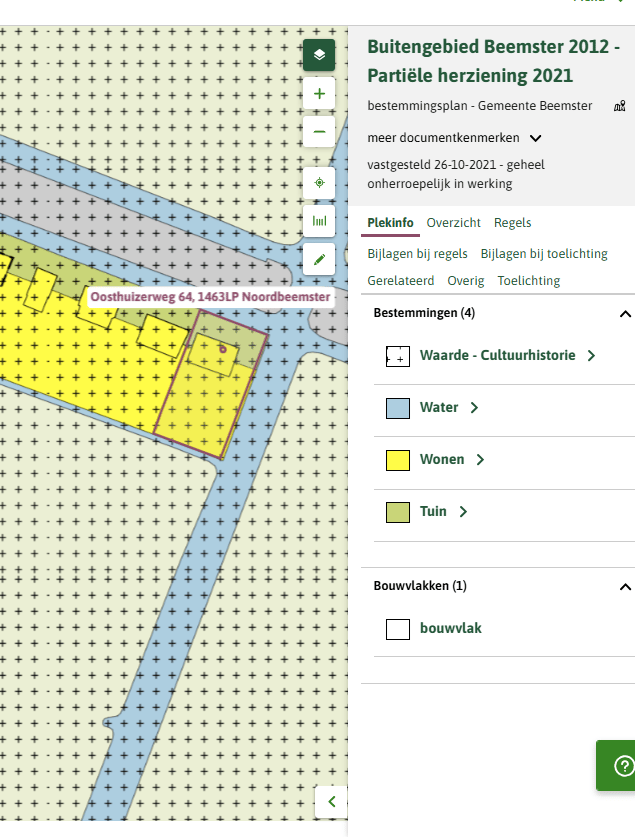
Task: Collapse the side panel with left chevron
Action: [x=331, y=802]
